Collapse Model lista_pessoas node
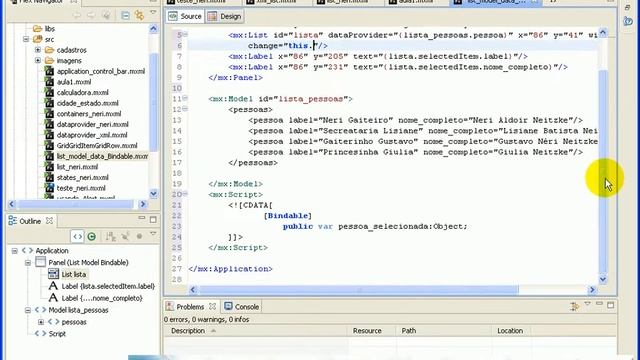 (28, 310)
